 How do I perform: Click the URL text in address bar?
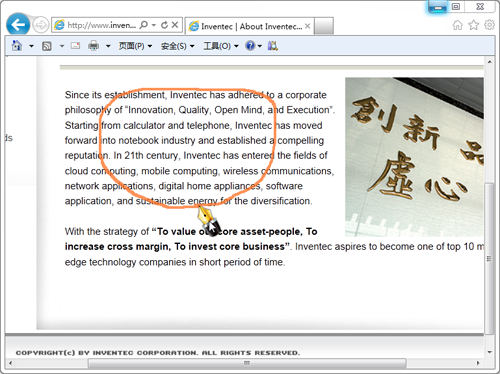click(x=102, y=25)
